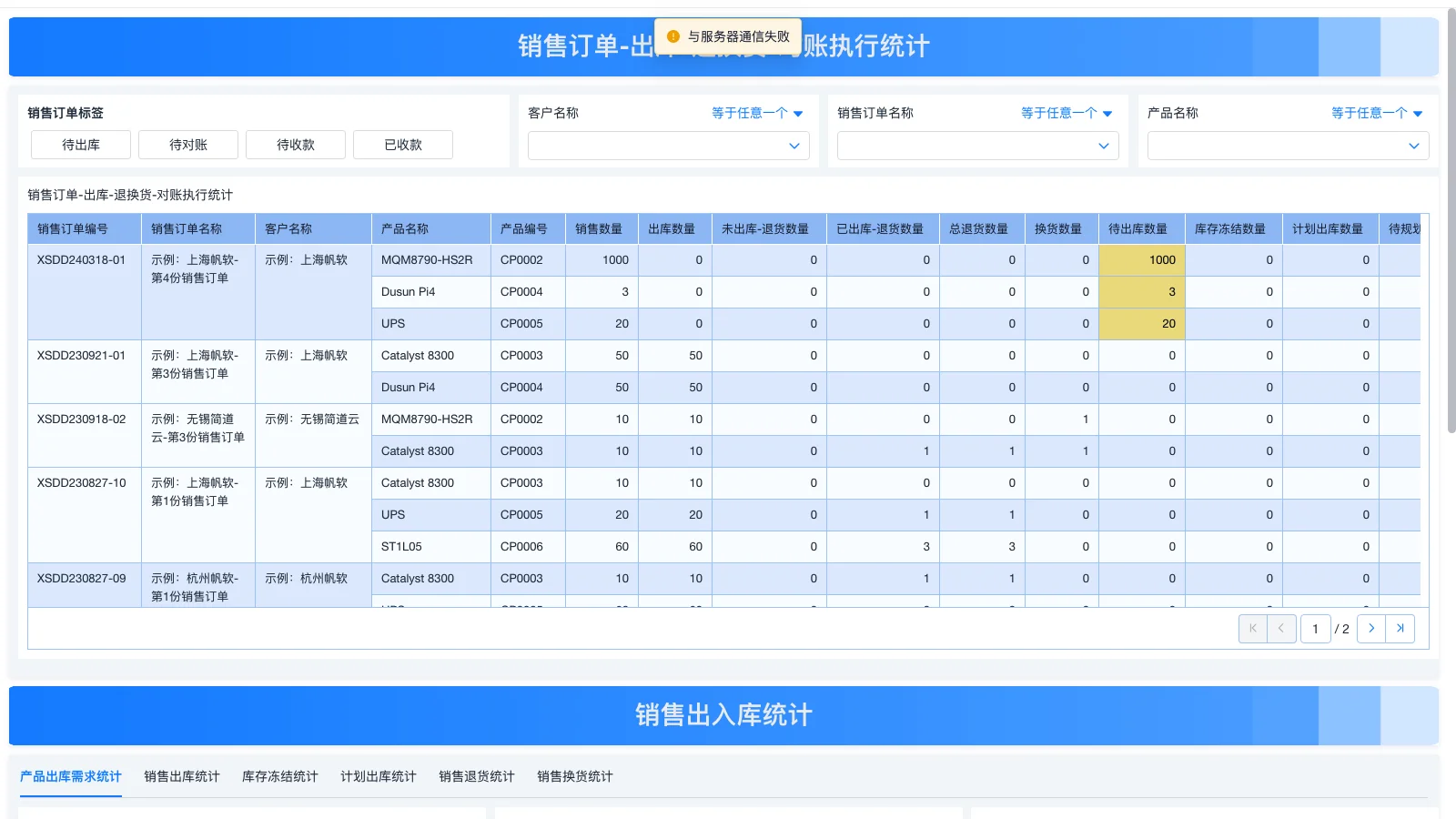Select order number XSDD230827-09 cell
Screen dimensions: 1456x819
tap(85, 585)
